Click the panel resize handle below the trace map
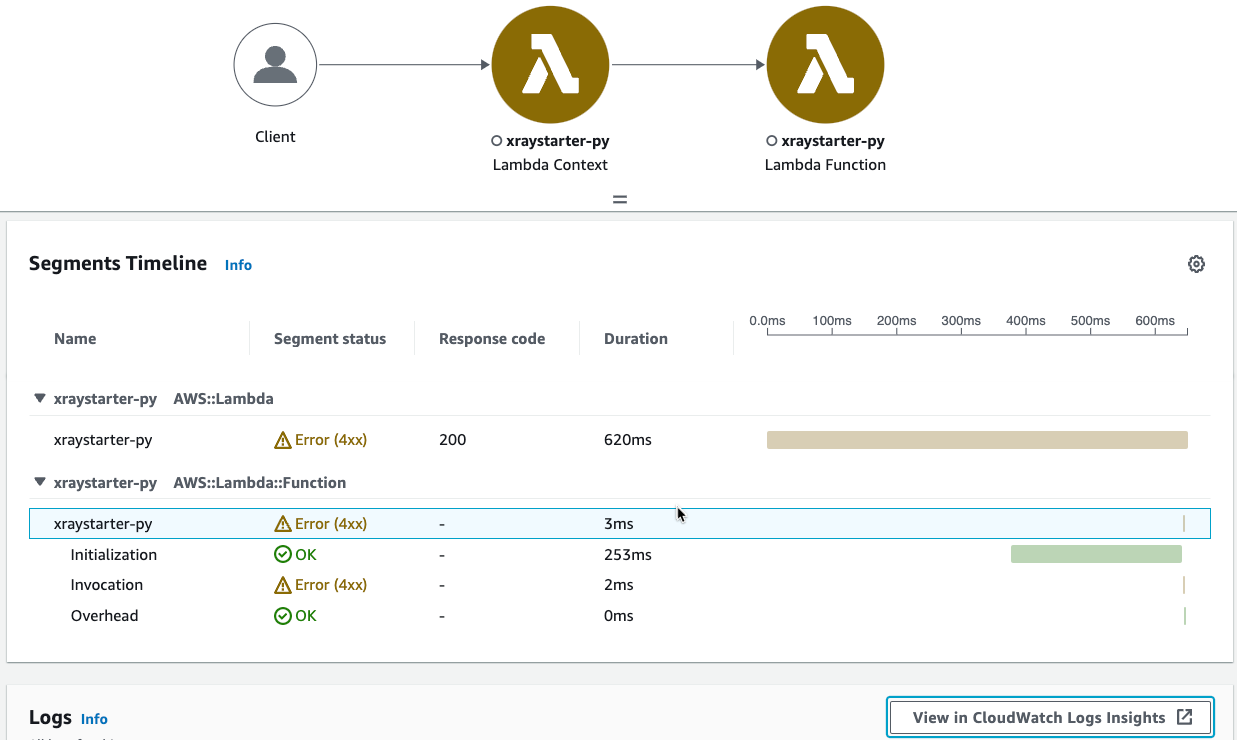Screen dimensions: 1237x740 (x=620, y=199)
